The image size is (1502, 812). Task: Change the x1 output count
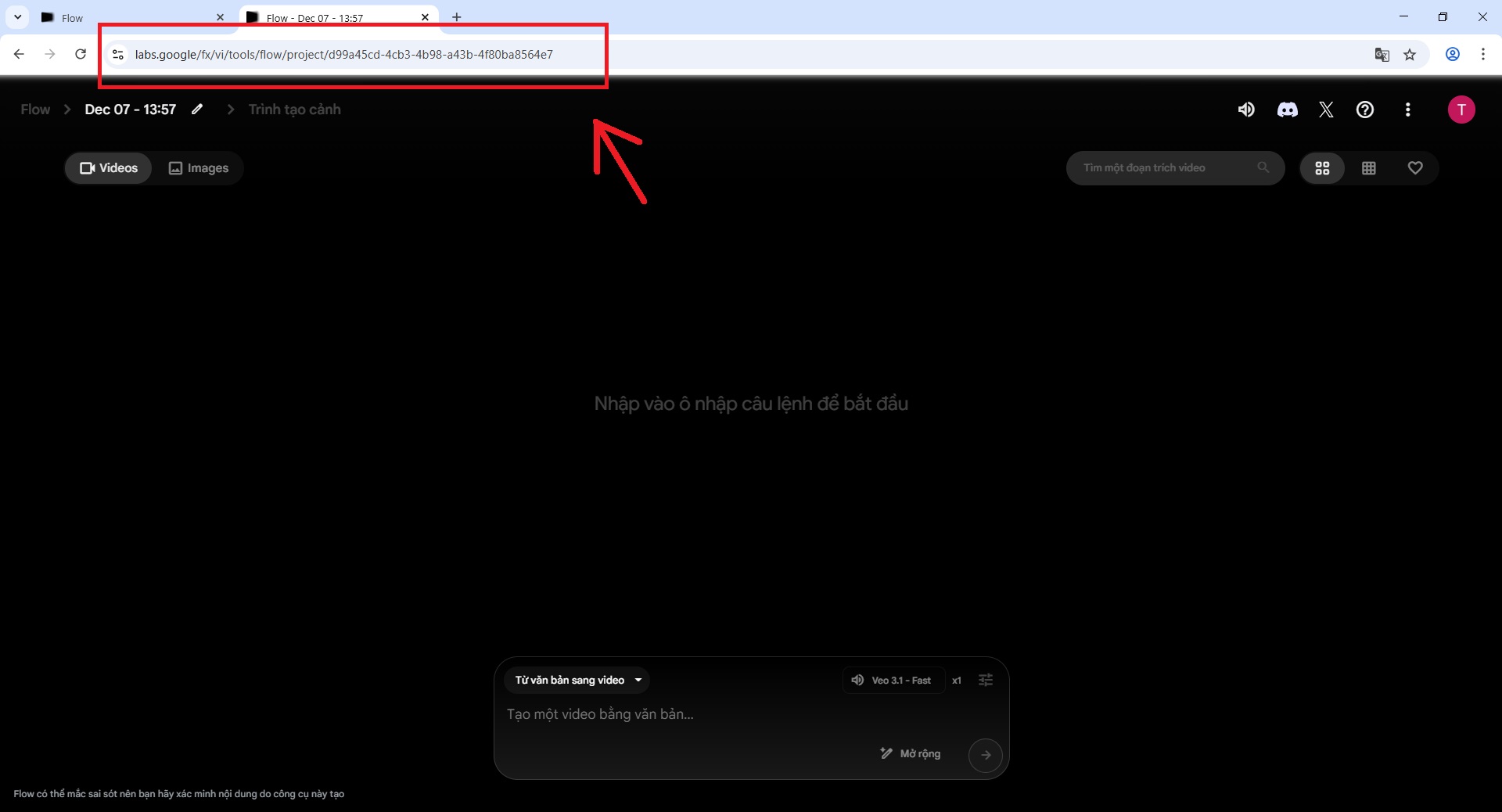pos(957,680)
